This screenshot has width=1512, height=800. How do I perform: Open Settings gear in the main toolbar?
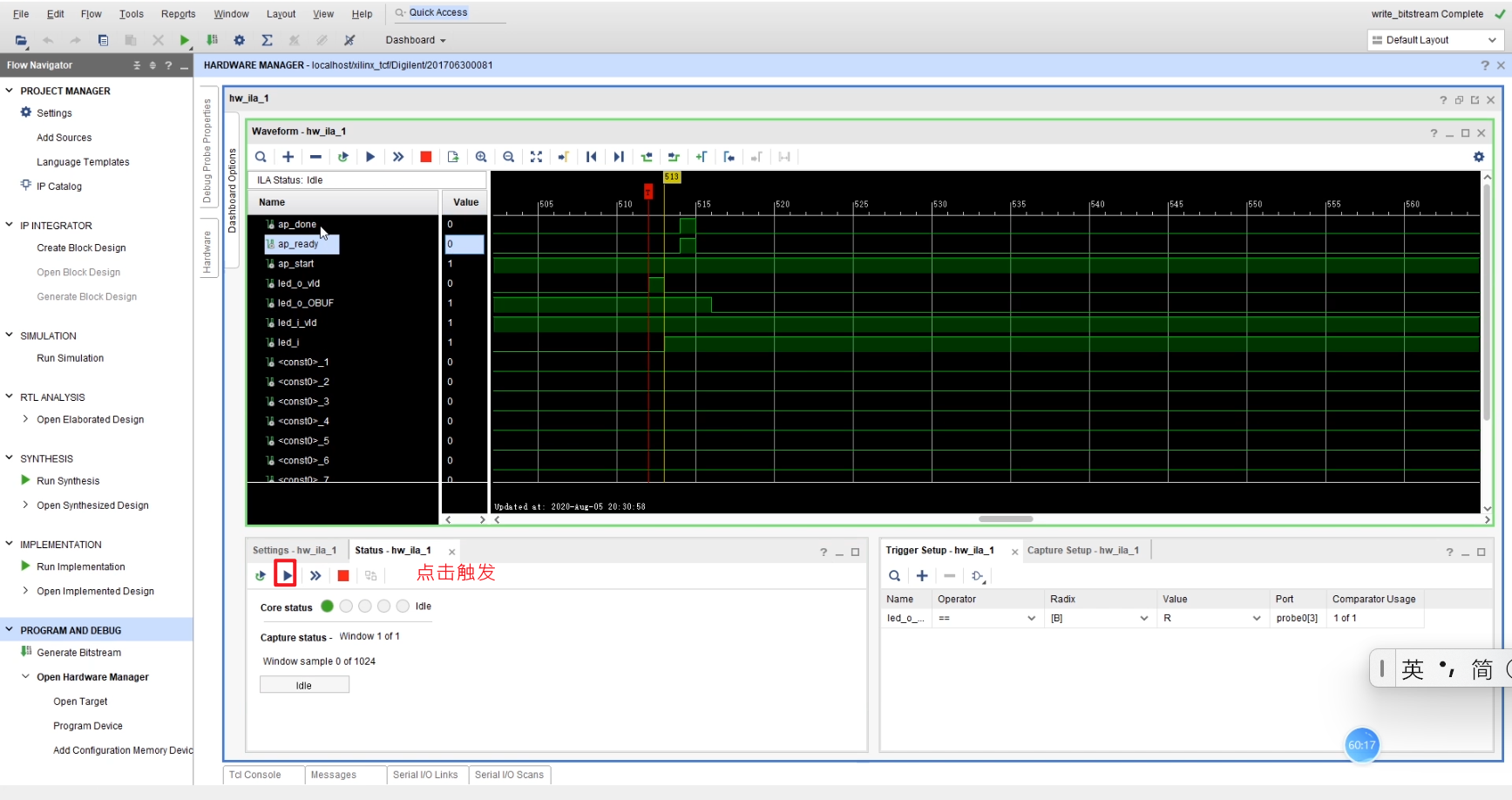click(x=240, y=40)
